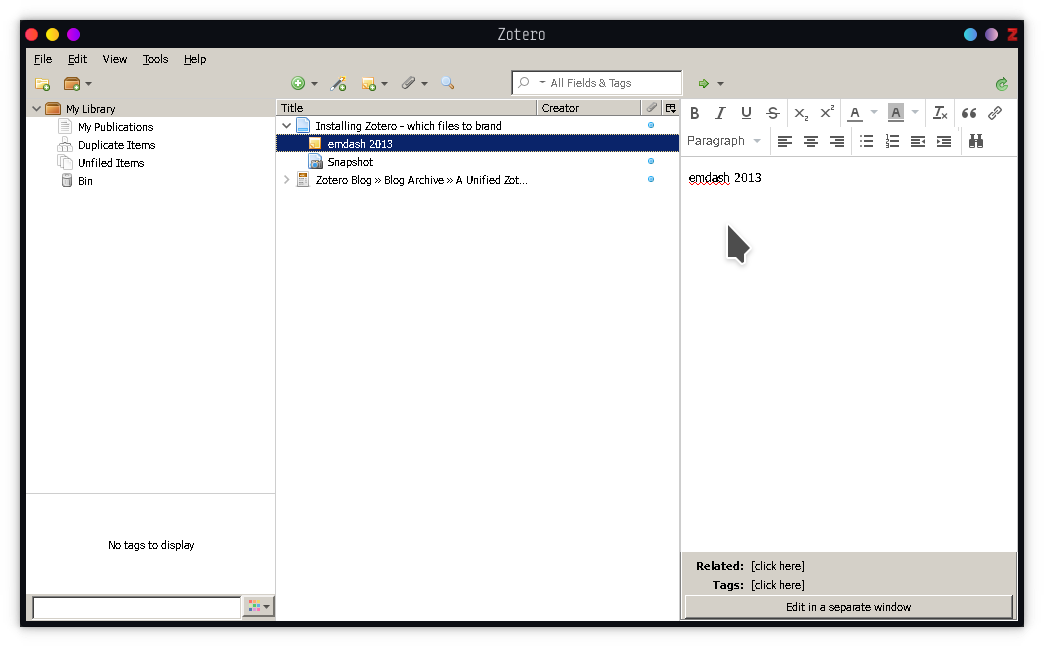This screenshot has width=1044, height=647.
Task: Click Edit in a separate window
Action: click(848, 607)
